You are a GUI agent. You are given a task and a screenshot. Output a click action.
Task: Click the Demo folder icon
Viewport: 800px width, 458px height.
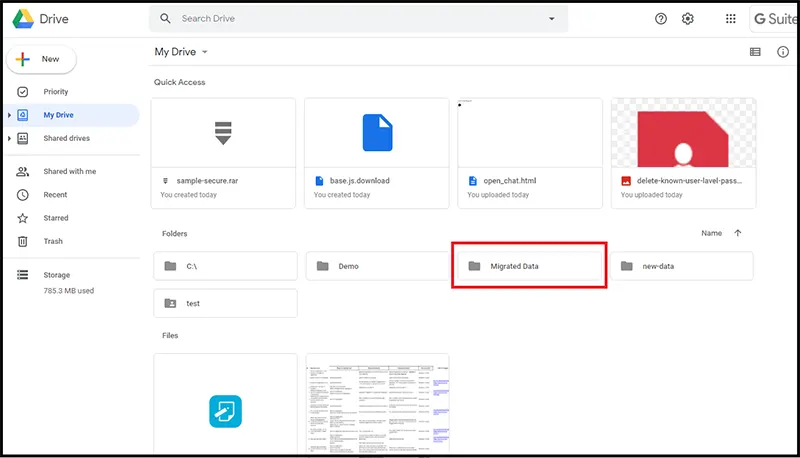[322, 266]
